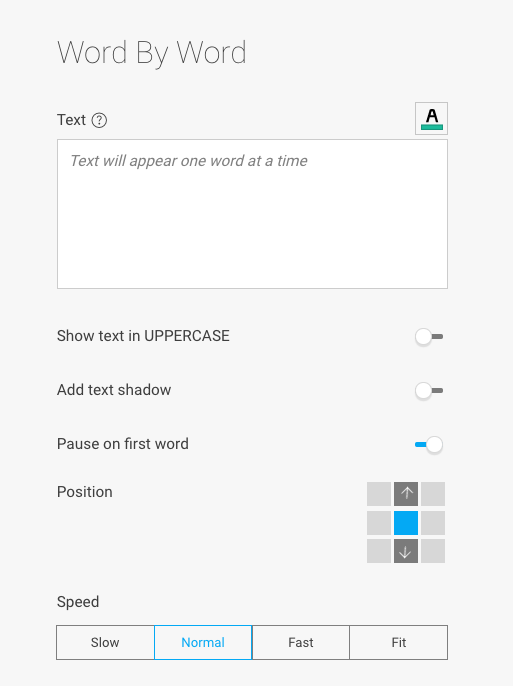Set speed to Slow
Image resolution: width=513 pixels, height=686 pixels.
tap(105, 642)
